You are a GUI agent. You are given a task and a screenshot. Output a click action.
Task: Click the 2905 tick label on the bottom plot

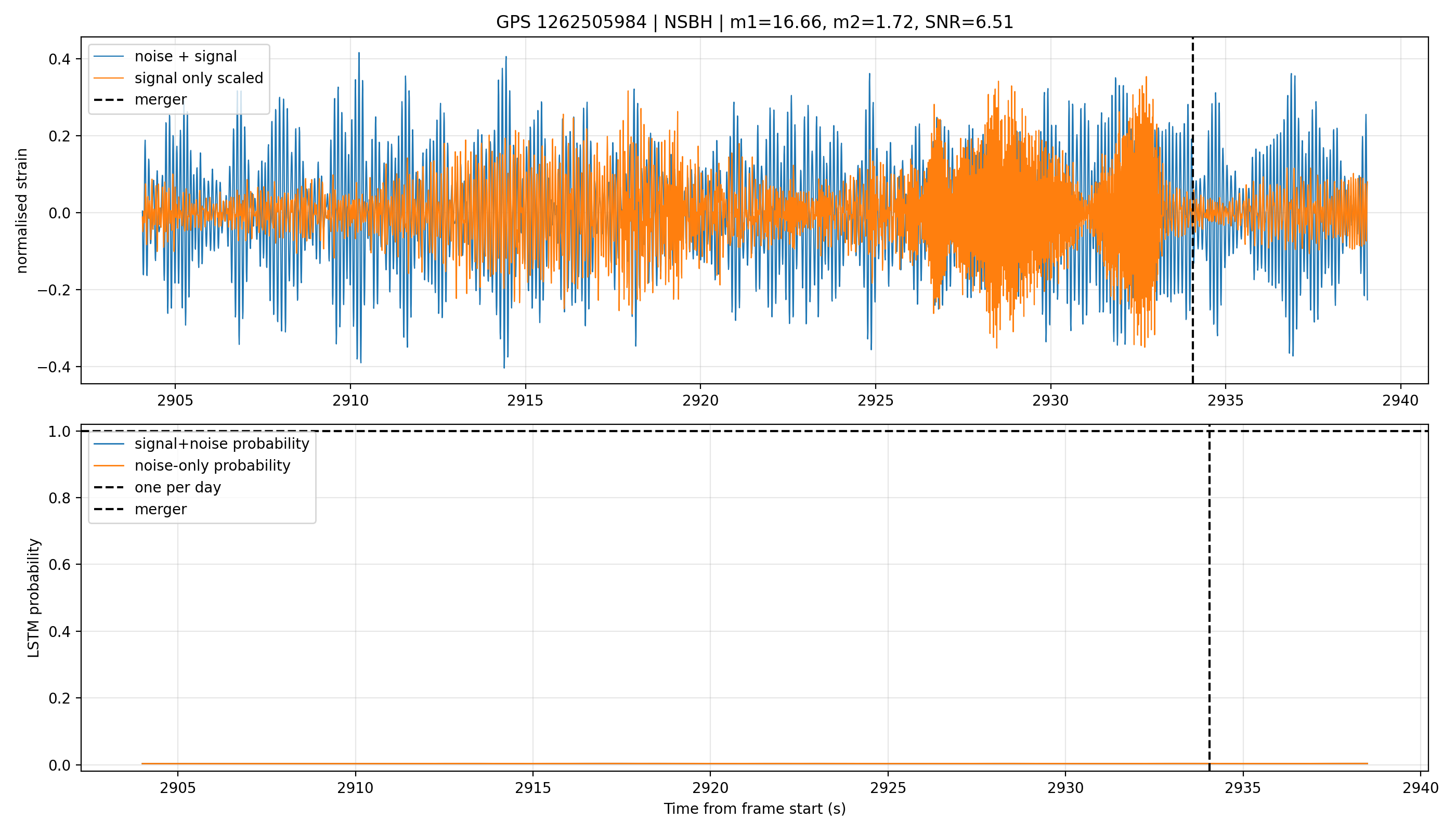(178, 788)
